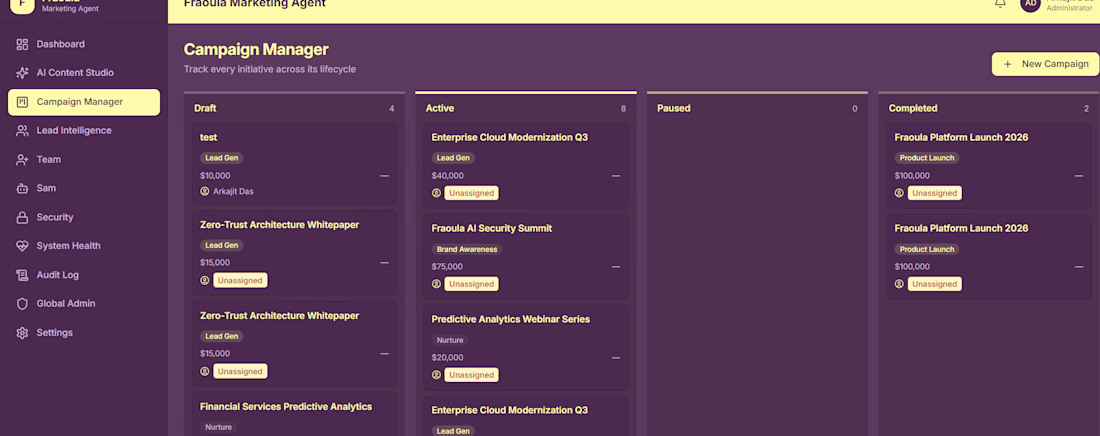The width and height of the screenshot is (1100, 436).
Task: Open Fraoula AI Security Summit campaign
Action: point(526,257)
